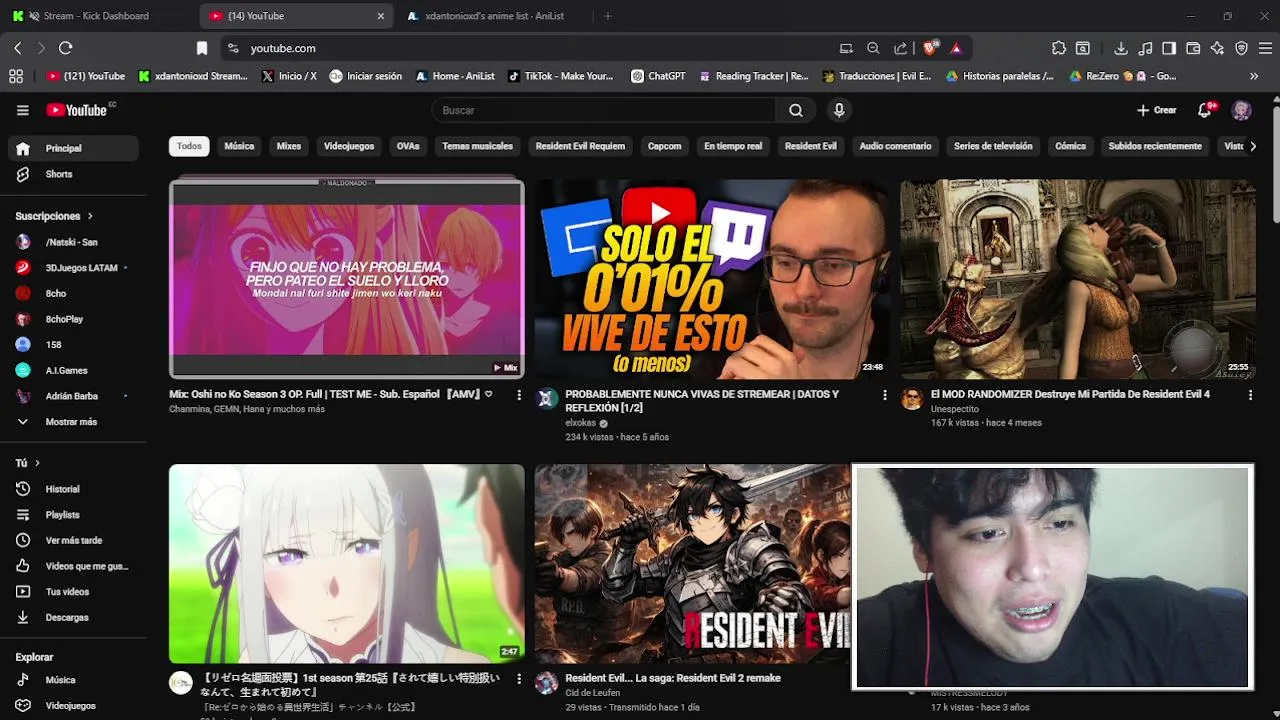Open the Inicio / X bookmark

tap(289, 76)
